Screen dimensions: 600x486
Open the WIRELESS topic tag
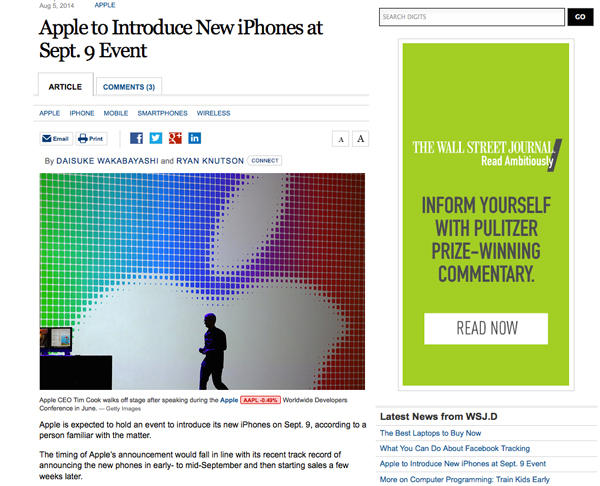[x=214, y=113]
